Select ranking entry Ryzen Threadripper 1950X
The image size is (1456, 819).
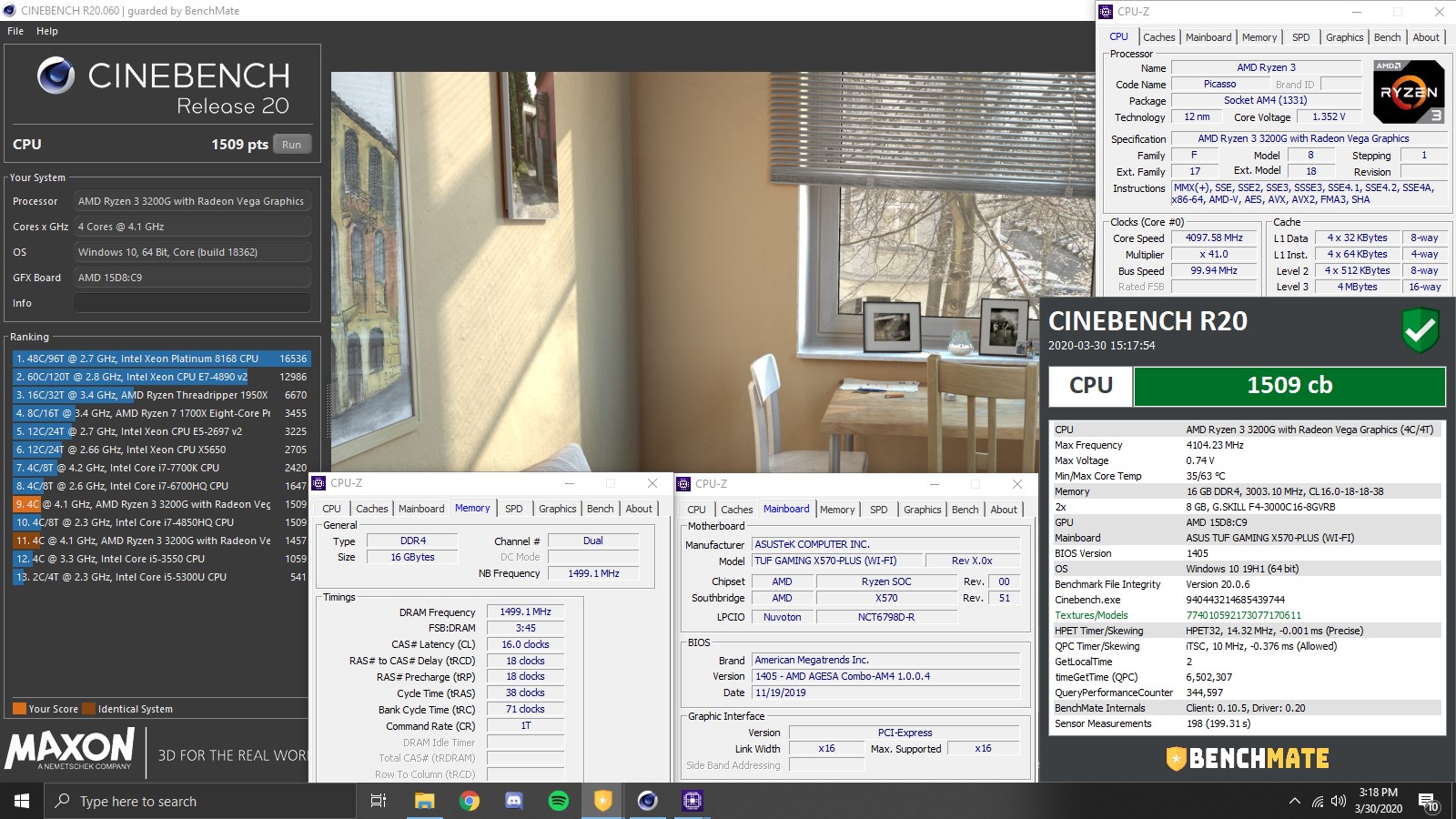click(161, 395)
